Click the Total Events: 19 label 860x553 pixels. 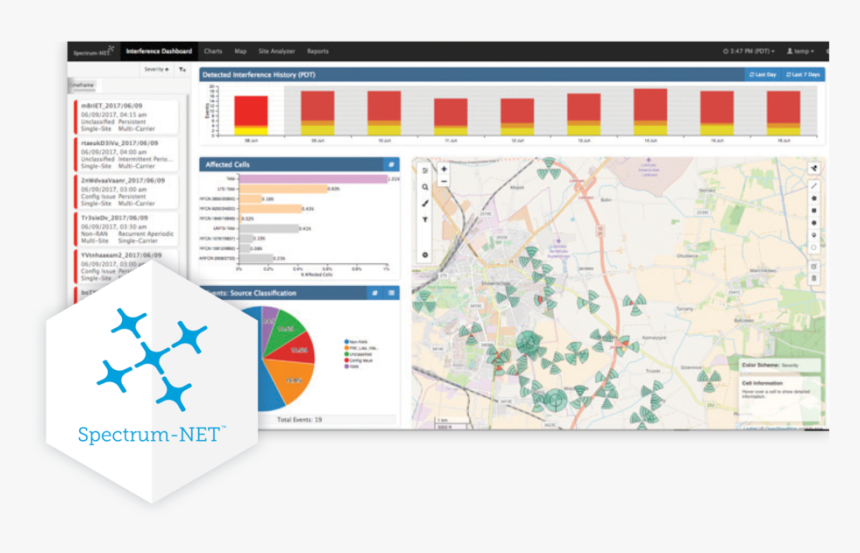[299, 420]
